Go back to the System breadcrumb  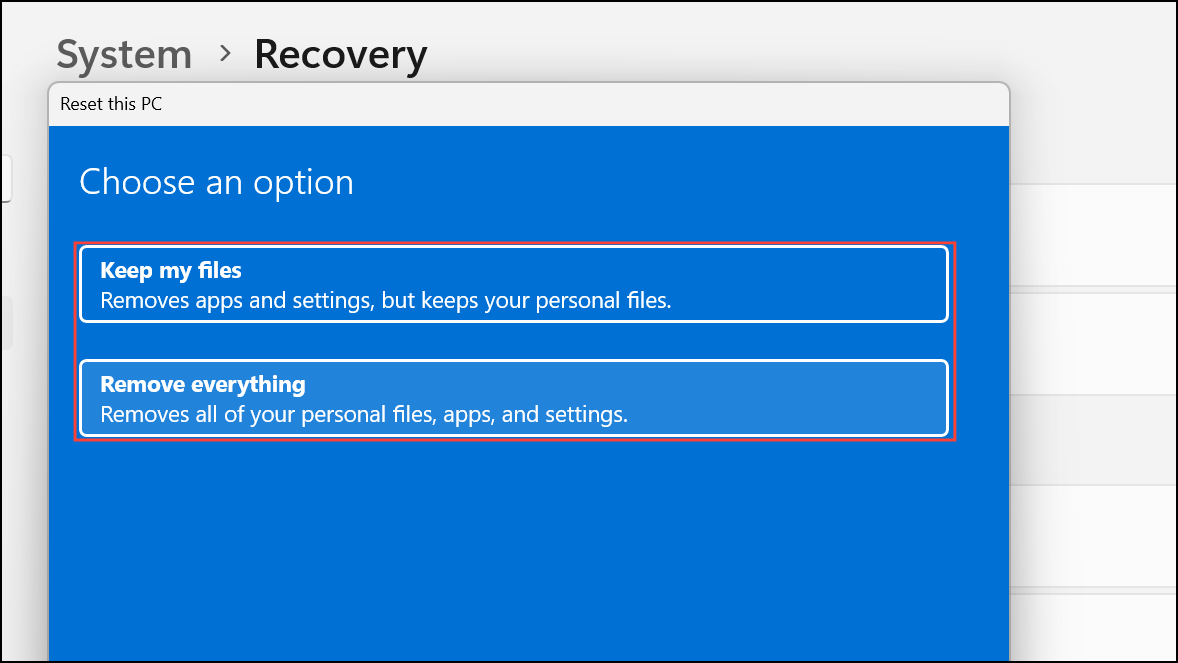124,54
